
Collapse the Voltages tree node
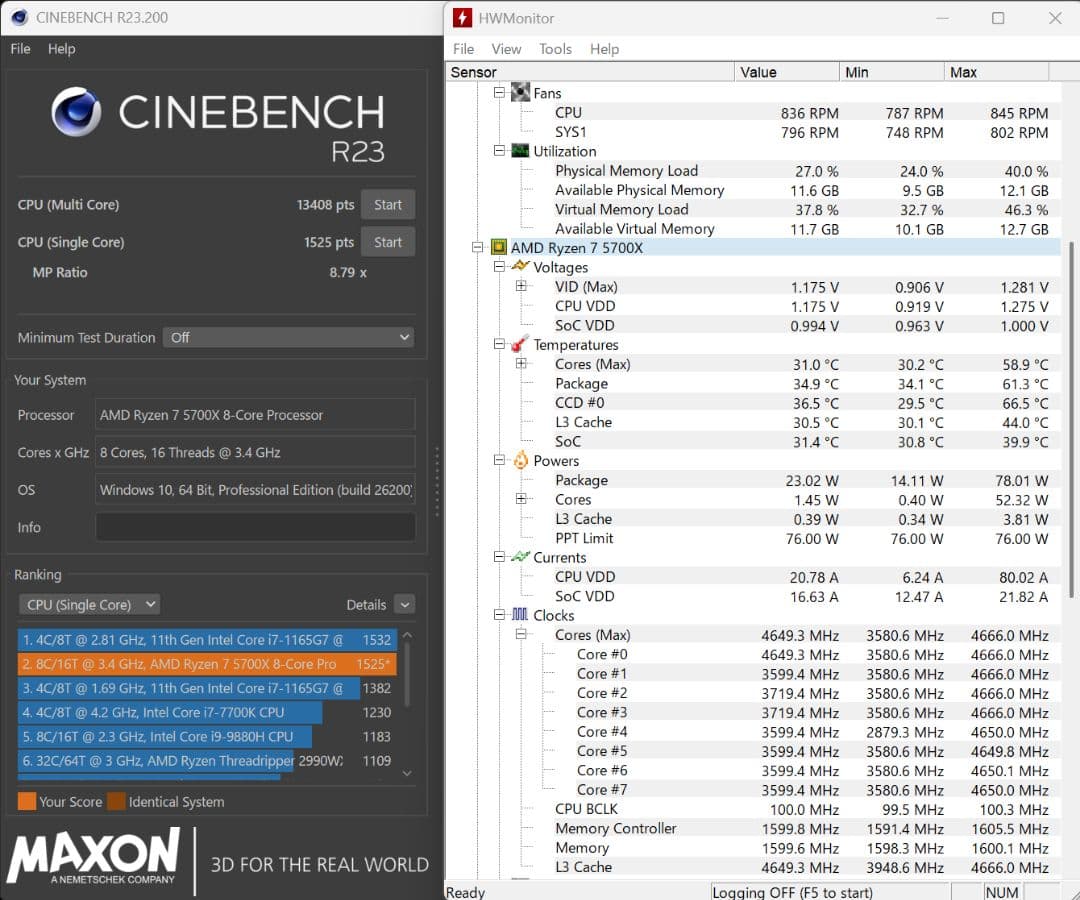tap(499, 266)
